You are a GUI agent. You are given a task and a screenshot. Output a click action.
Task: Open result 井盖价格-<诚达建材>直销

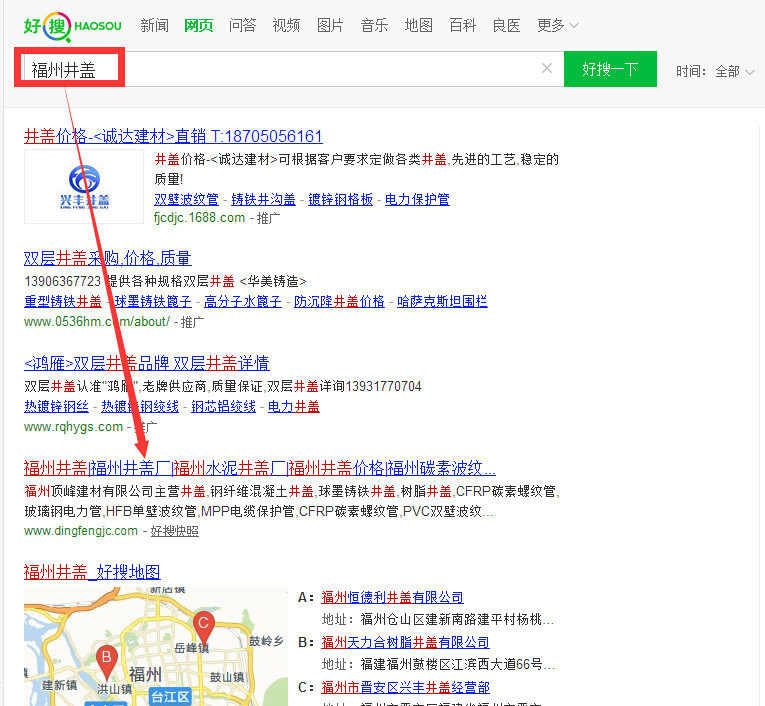173,136
